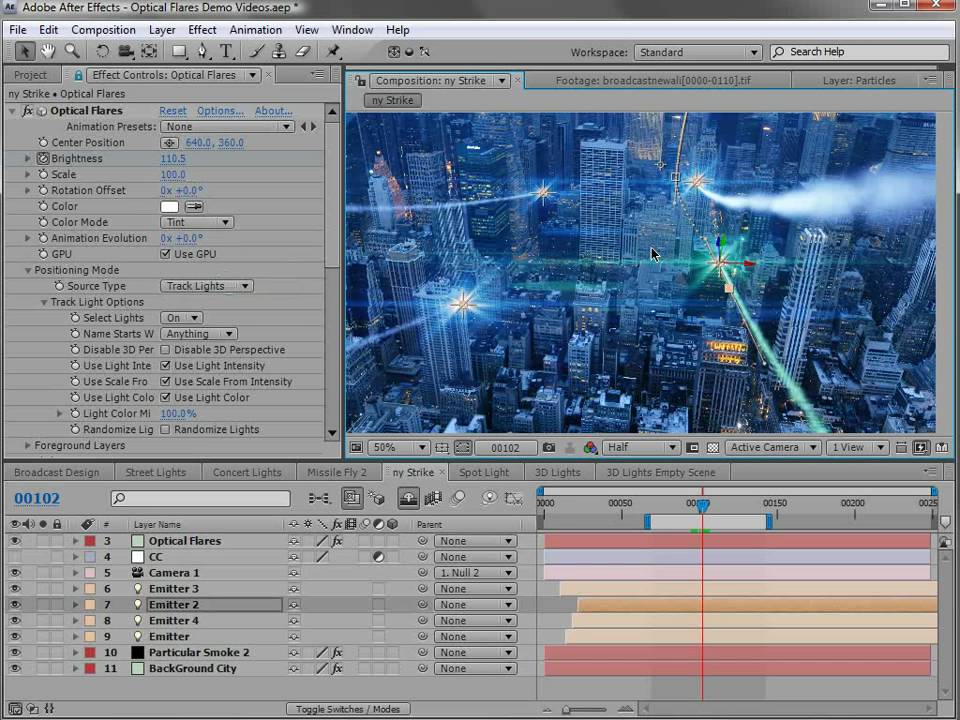Select the Rotation tool

[102, 51]
